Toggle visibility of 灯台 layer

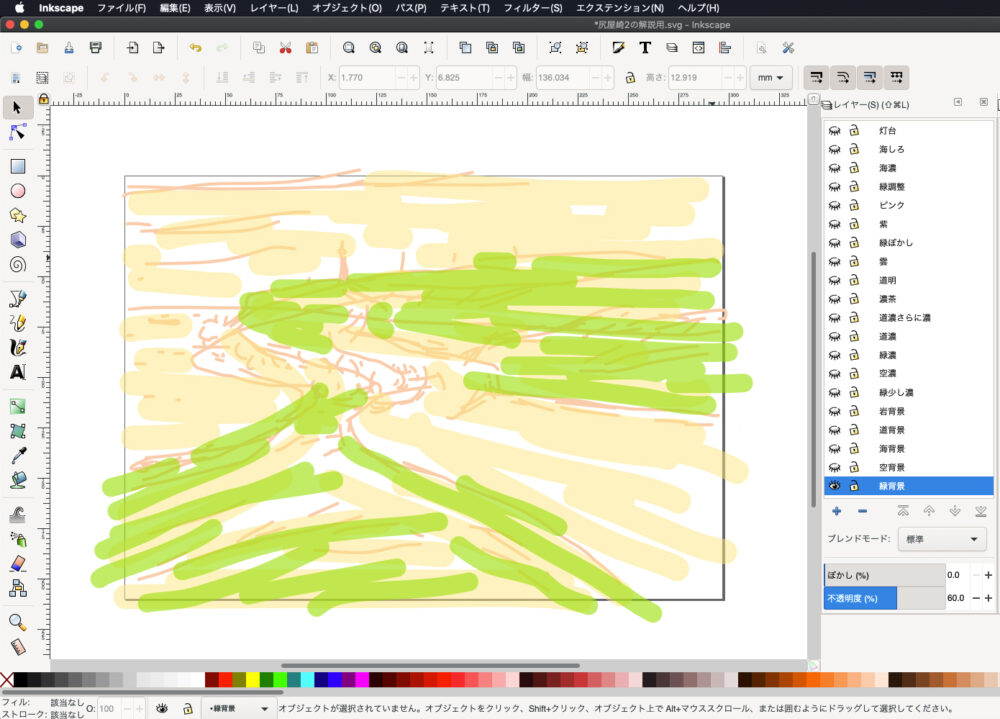pyautogui.click(x=834, y=131)
